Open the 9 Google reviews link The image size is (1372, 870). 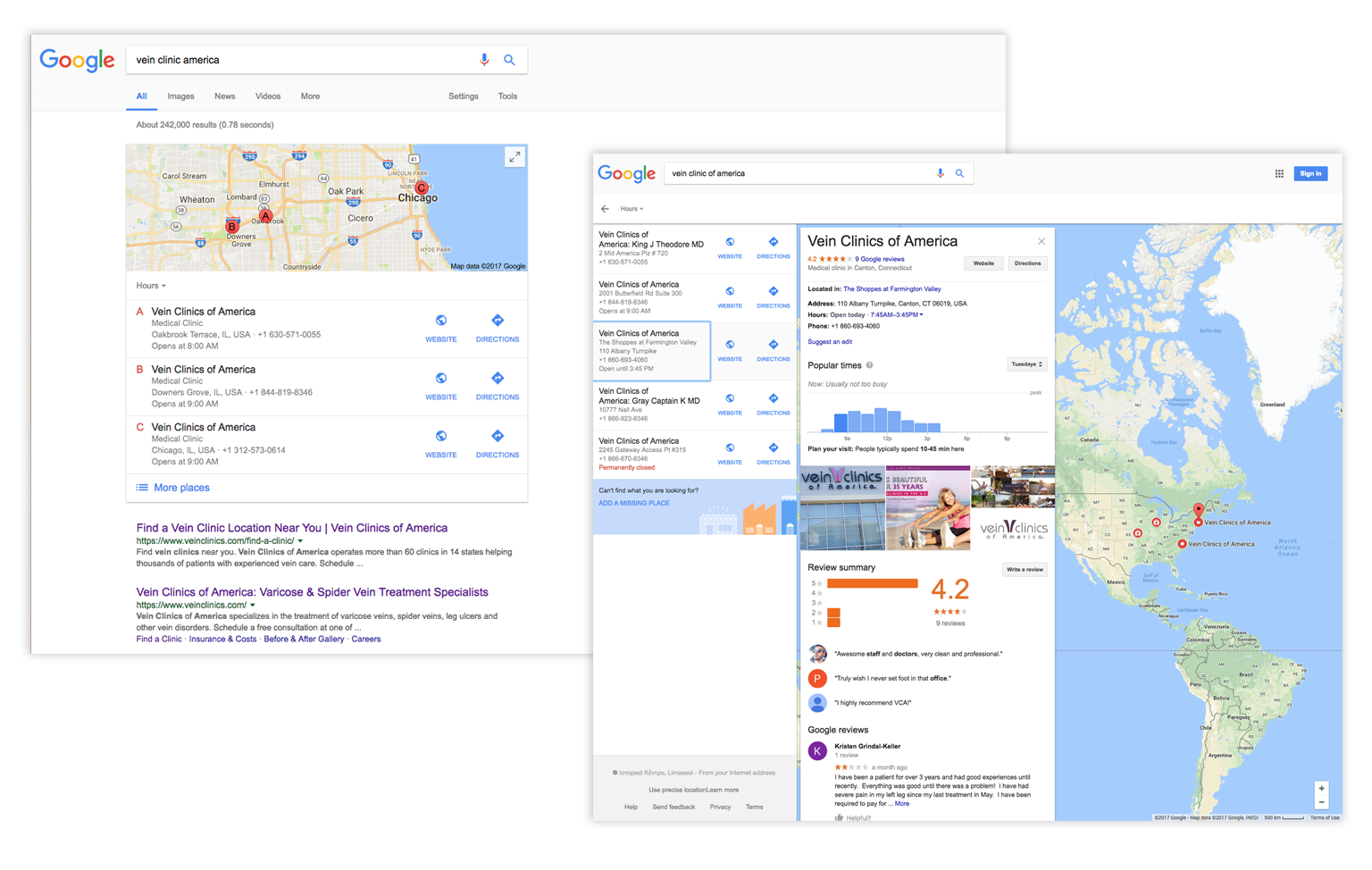[880, 259]
